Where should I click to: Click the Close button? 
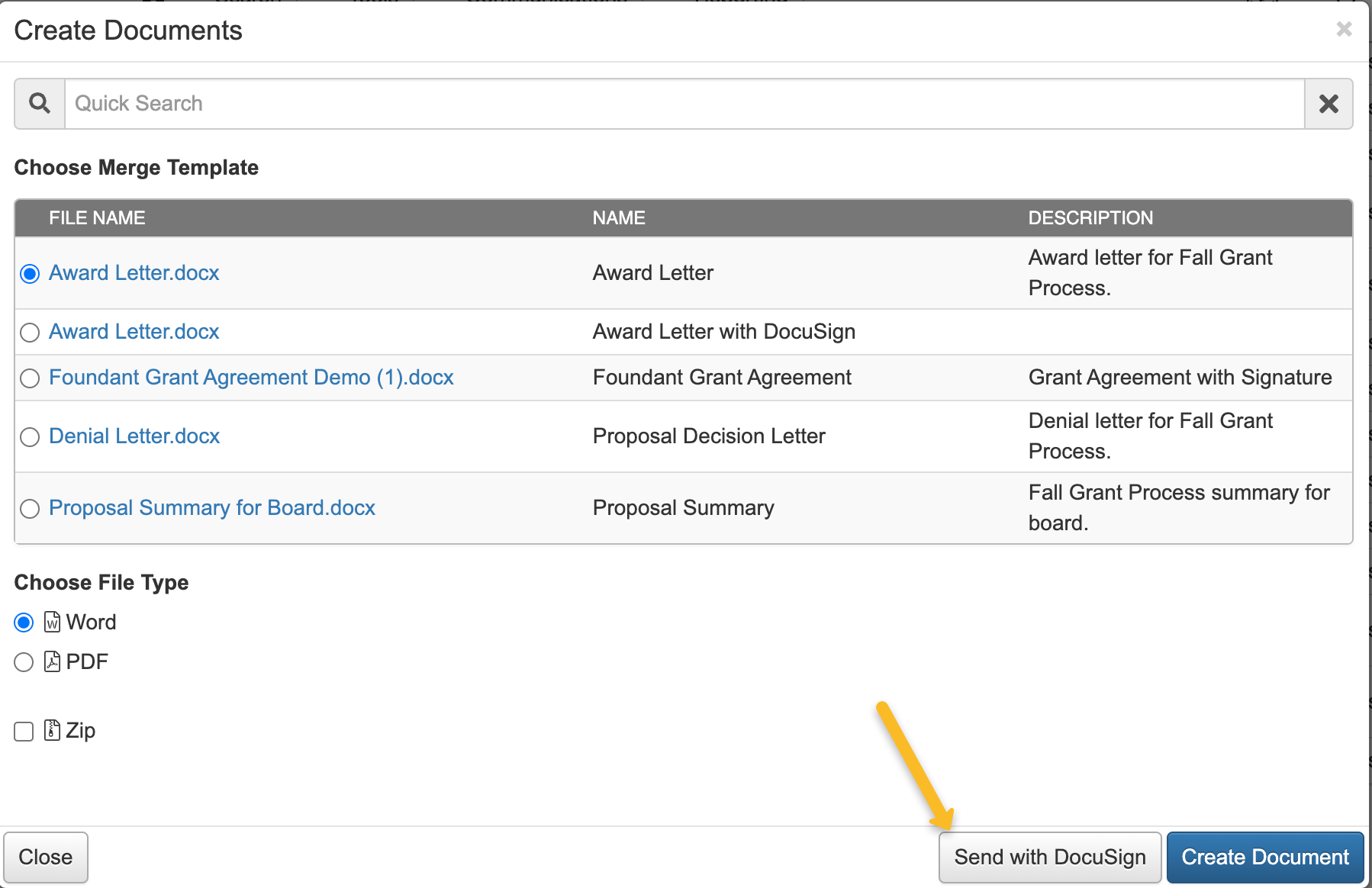(46, 857)
